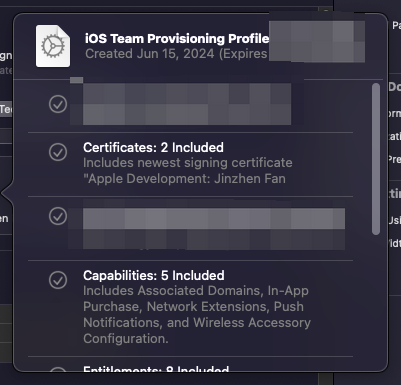Select the highlighted Te item at left edge
The height and width of the screenshot is (385, 401).
point(6,109)
